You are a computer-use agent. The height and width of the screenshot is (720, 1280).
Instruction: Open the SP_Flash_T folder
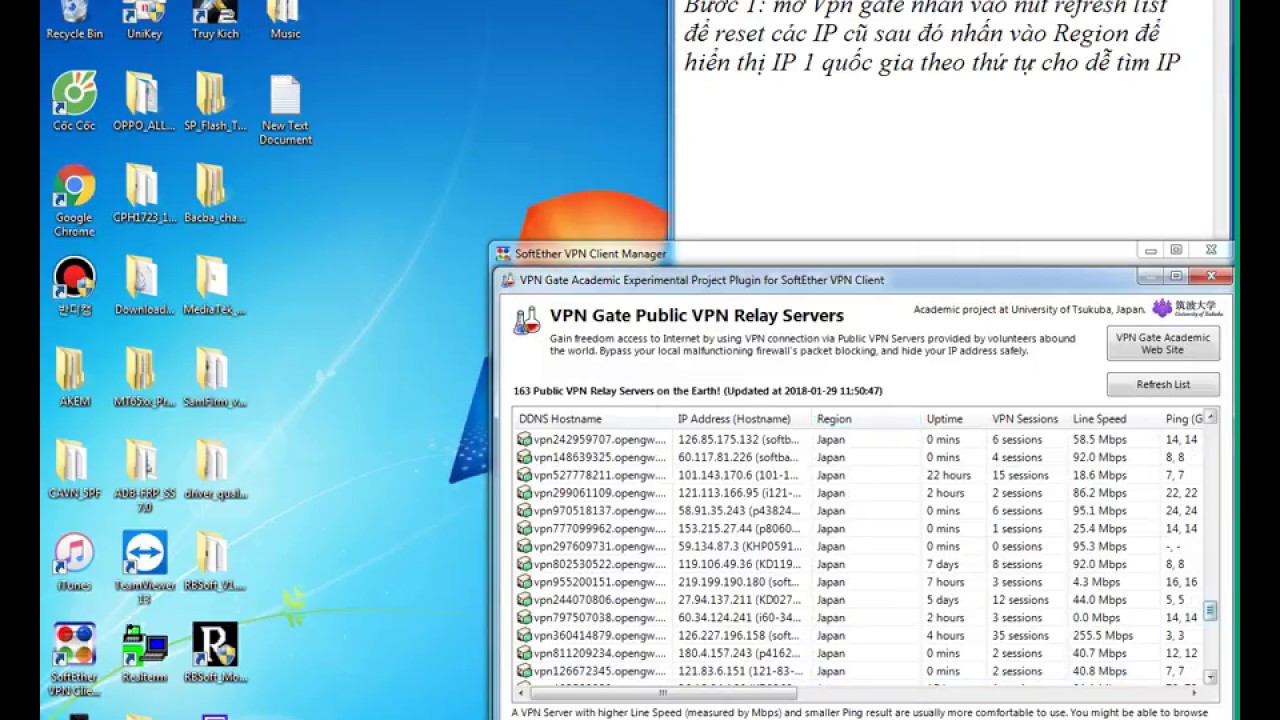tap(214, 101)
